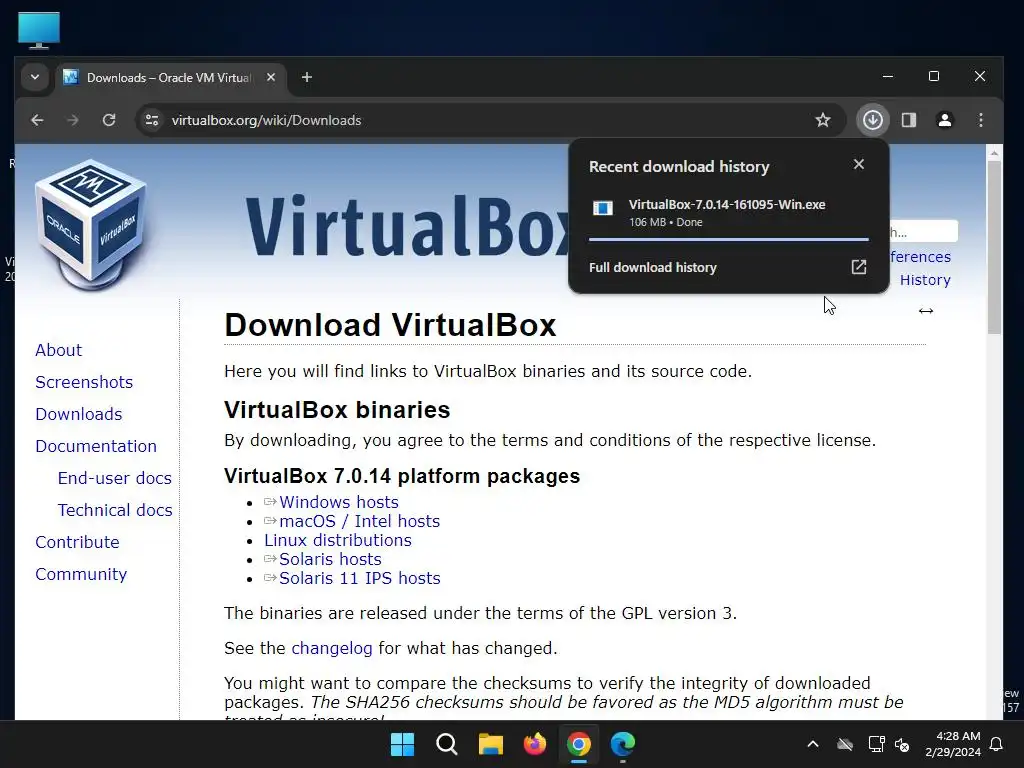Click the This PC desktop icon
Viewport: 1024px width, 768px height.
tap(39, 29)
